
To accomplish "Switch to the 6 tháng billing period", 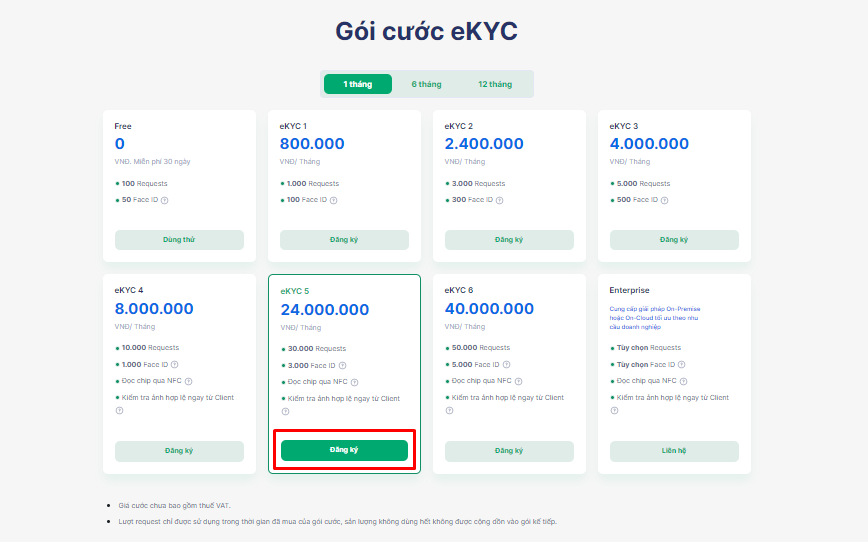I will (426, 84).
